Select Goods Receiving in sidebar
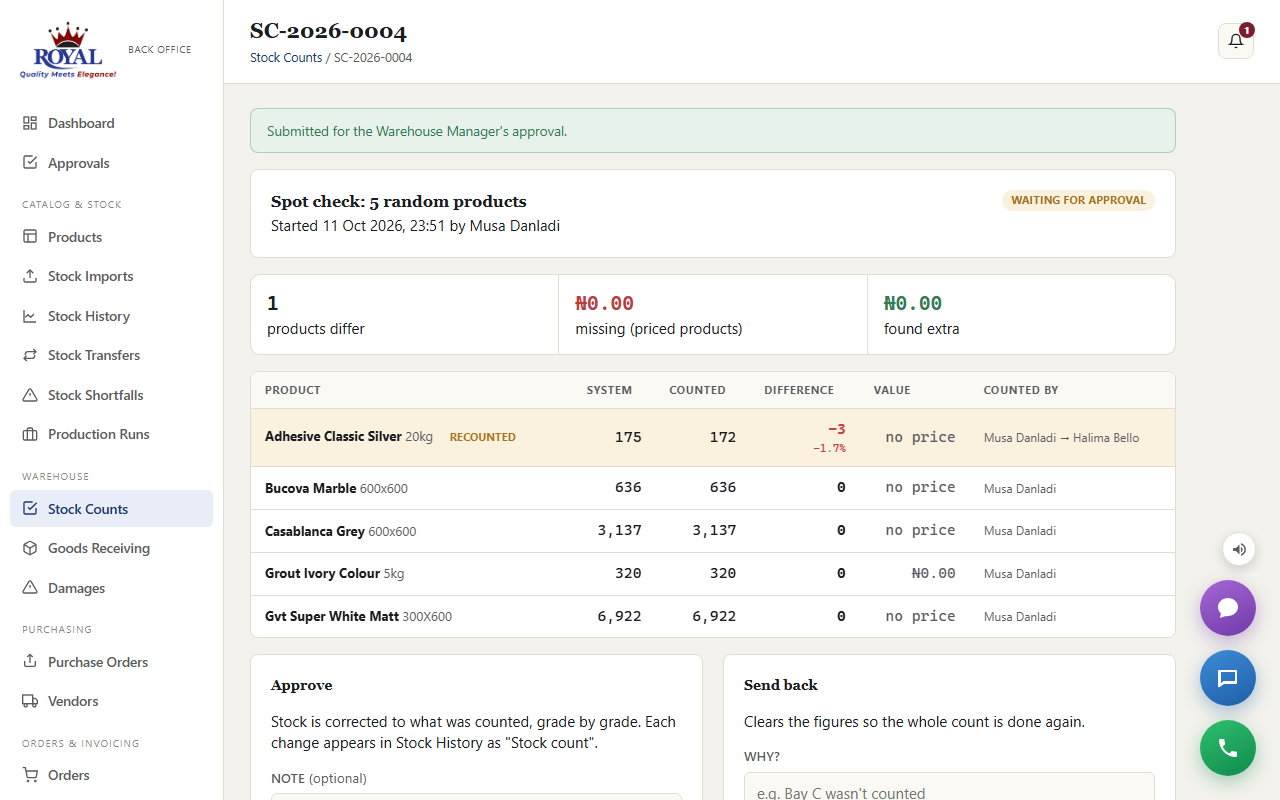 [x=111, y=548]
